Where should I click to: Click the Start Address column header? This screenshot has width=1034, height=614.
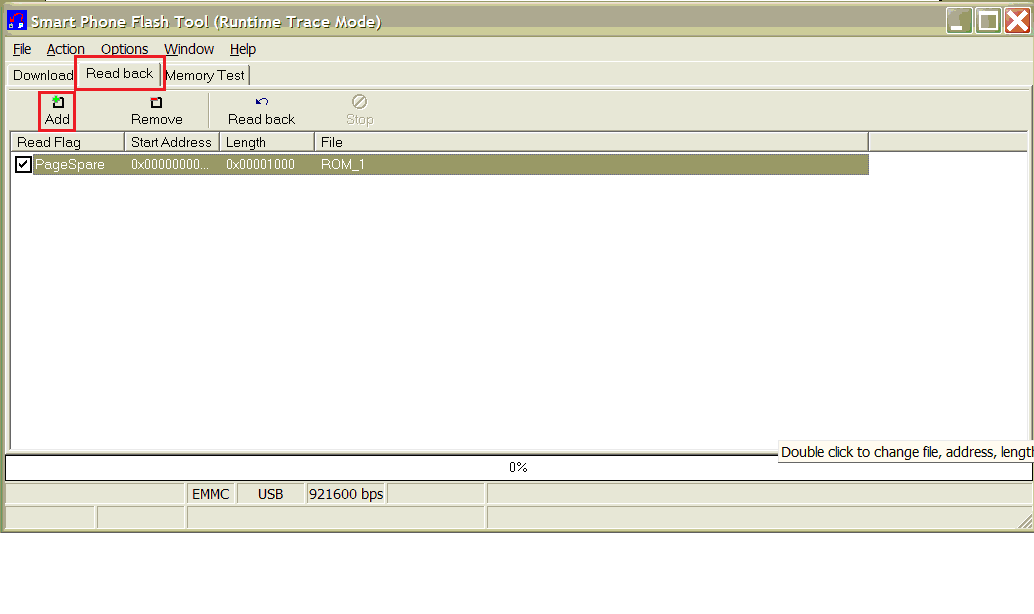click(x=172, y=142)
